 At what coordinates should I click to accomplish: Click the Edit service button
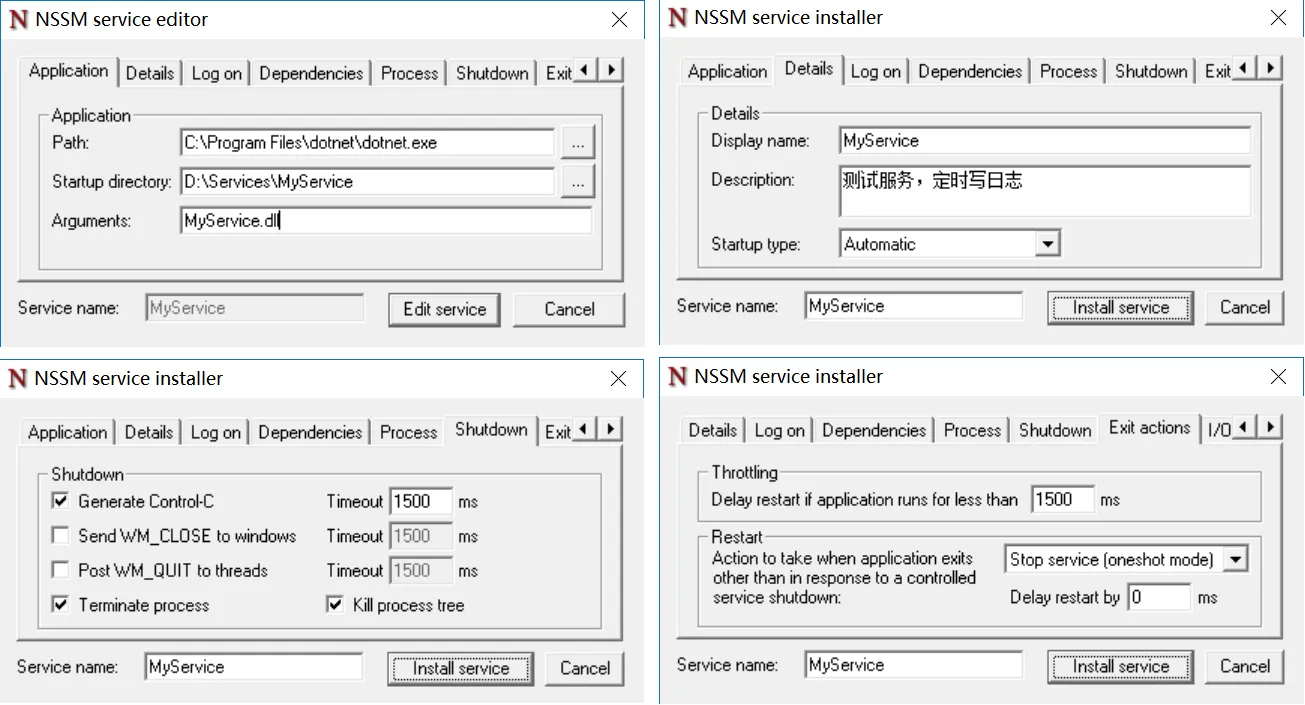tap(445, 310)
